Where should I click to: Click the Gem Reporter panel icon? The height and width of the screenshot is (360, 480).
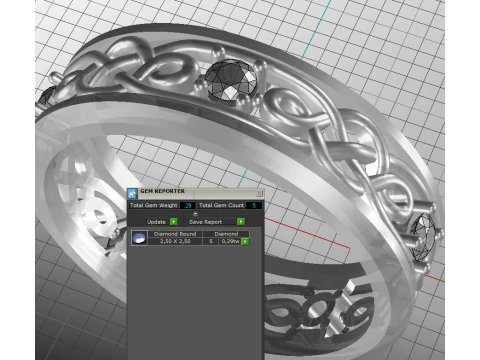pos(132,193)
